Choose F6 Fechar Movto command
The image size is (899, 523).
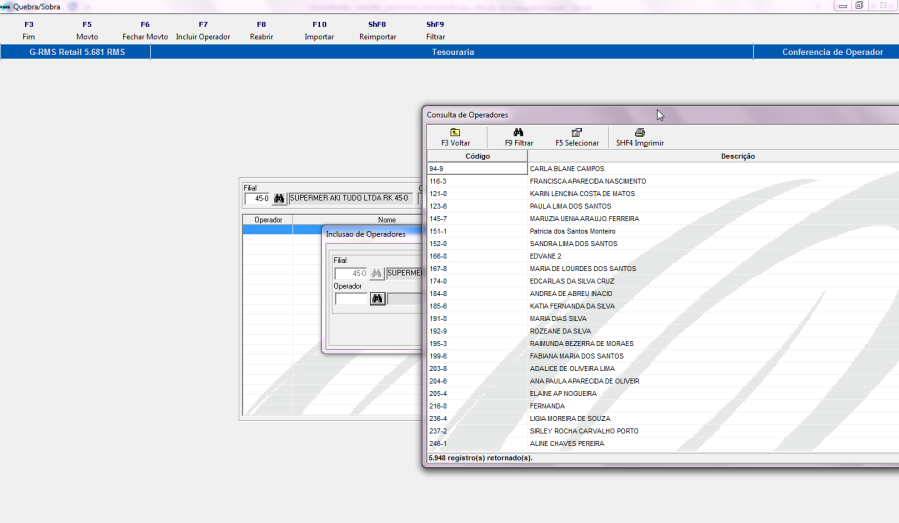(x=145, y=30)
